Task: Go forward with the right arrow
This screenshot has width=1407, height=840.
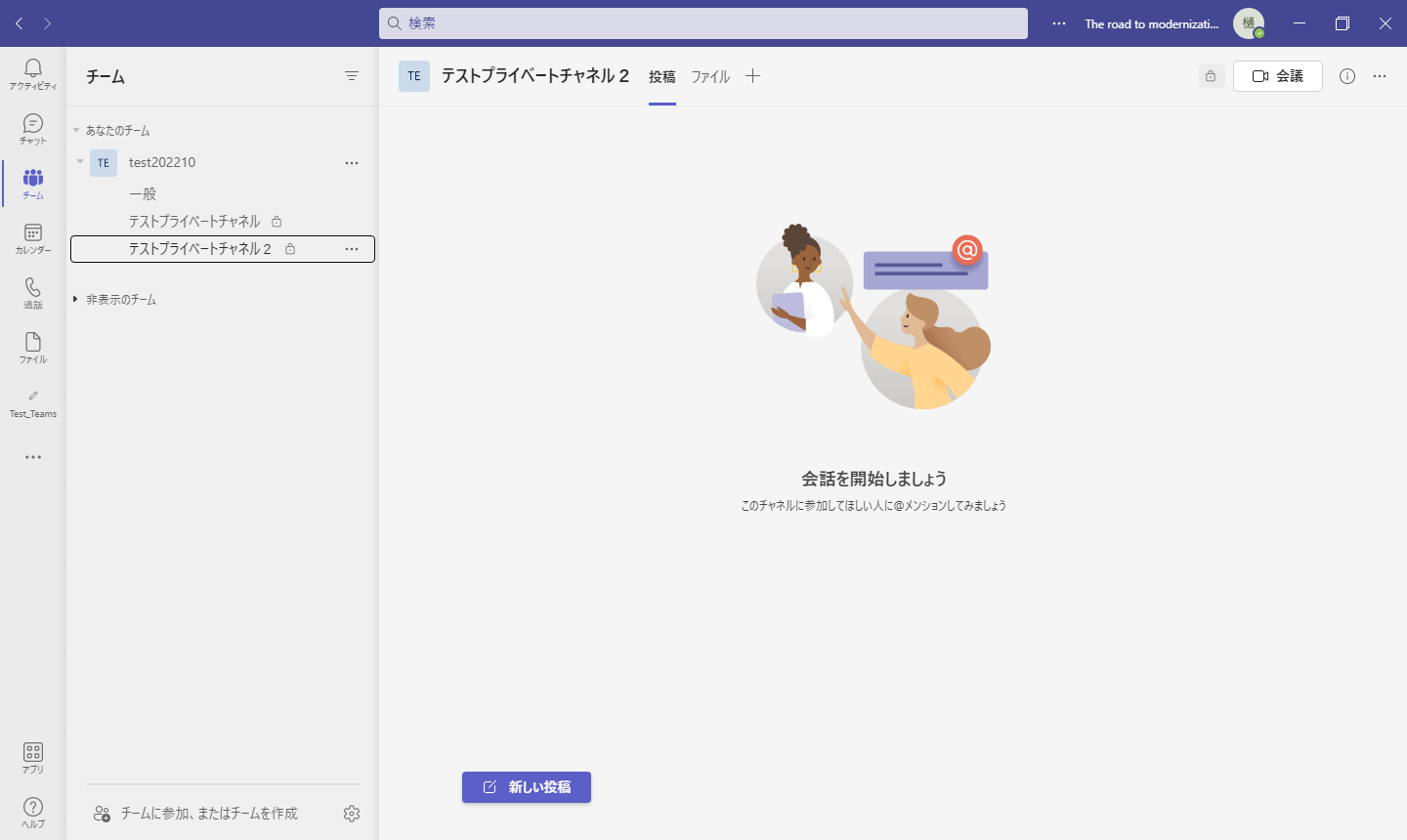Action: tap(47, 23)
